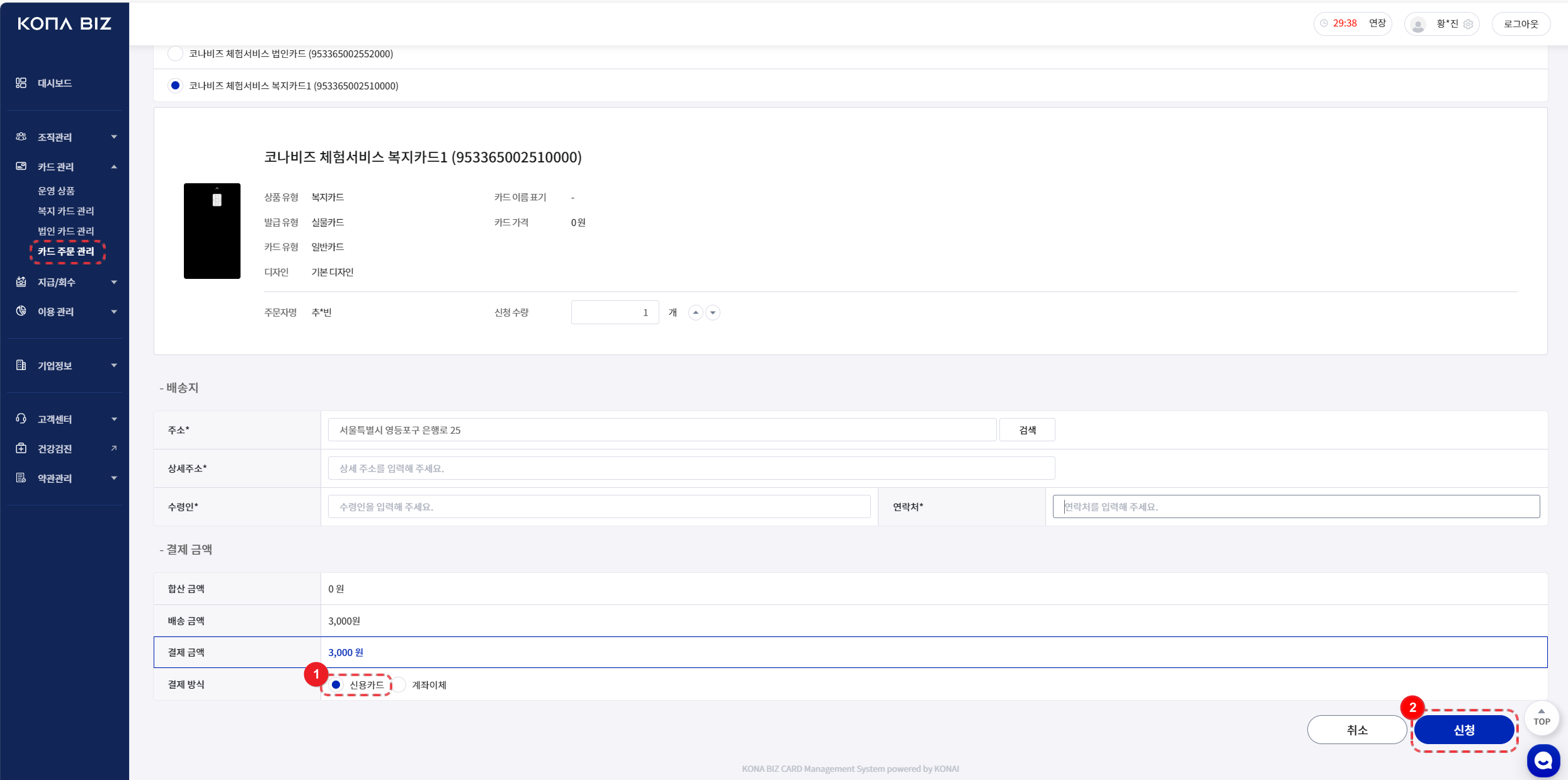Click the TOP scroll-up arrow button
The height and width of the screenshot is (780, 1568).
click(1542, 718)
